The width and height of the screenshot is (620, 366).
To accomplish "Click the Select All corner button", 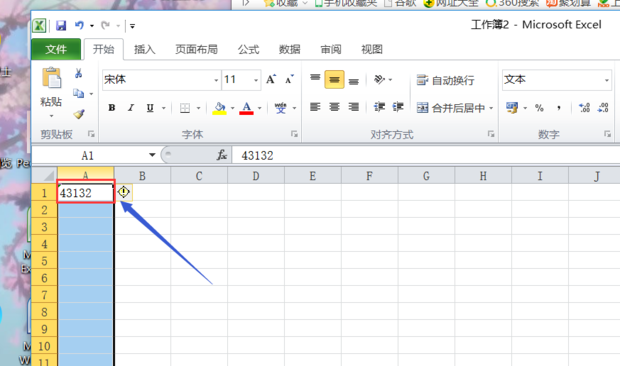I will click(45, 175).
